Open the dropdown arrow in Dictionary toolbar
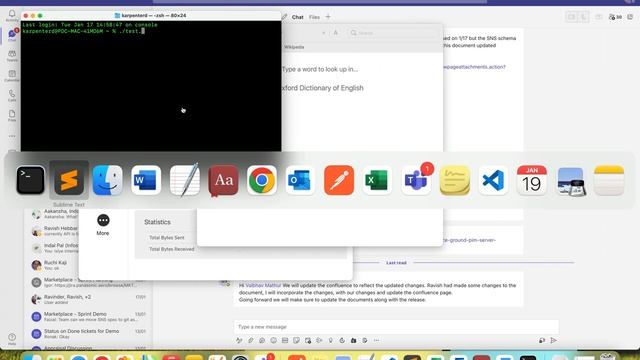 coord(324,33)
